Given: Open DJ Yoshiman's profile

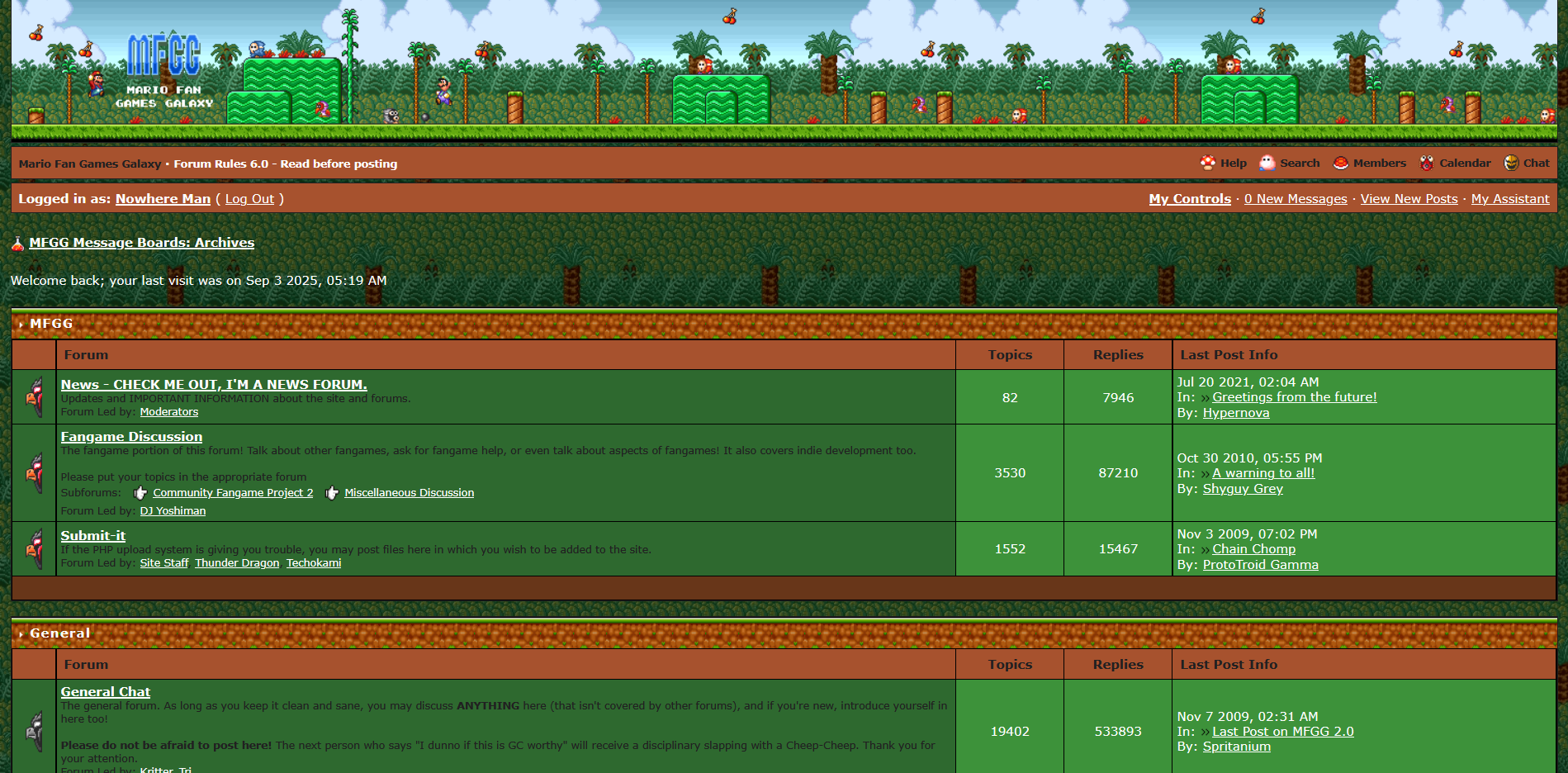Looking at the screenshot, I should tap(173, 511).
